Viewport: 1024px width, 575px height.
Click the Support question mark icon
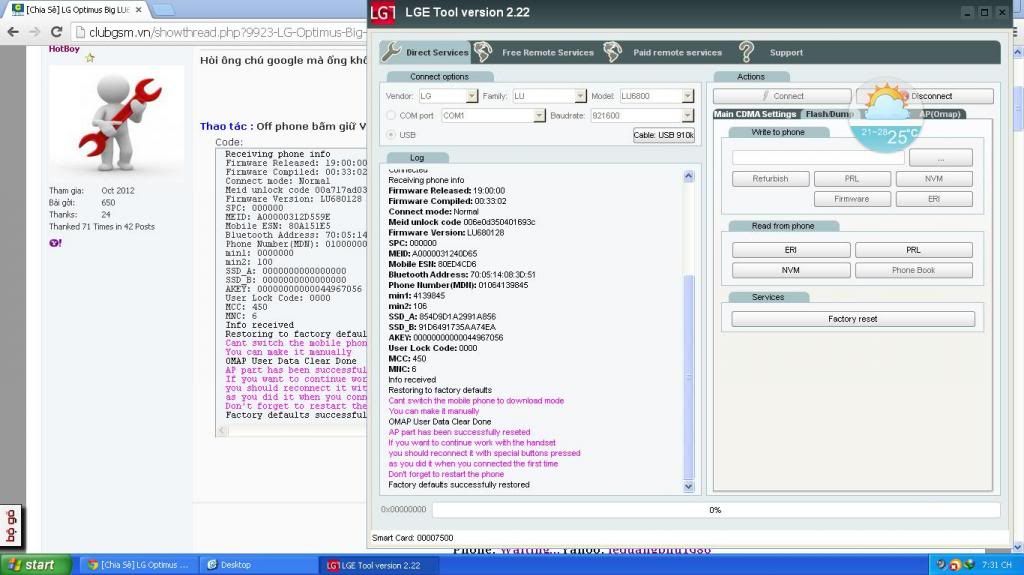tap(746, 52)
